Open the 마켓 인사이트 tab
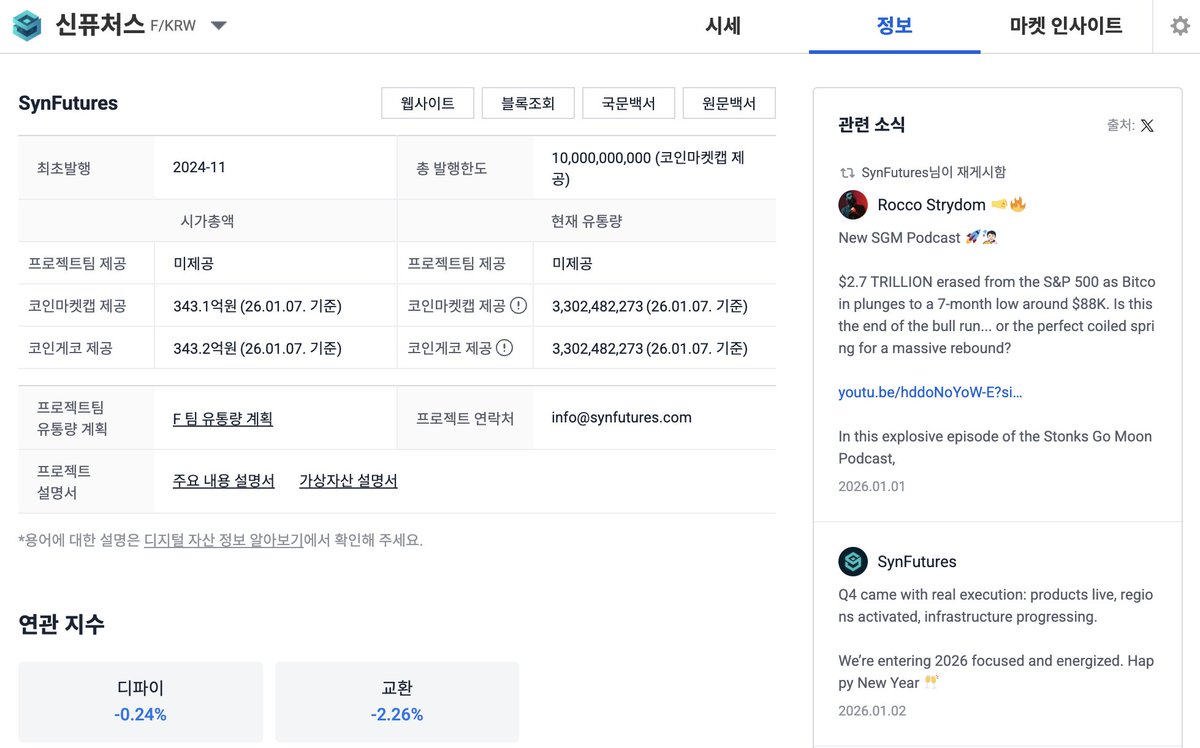 1066,26
